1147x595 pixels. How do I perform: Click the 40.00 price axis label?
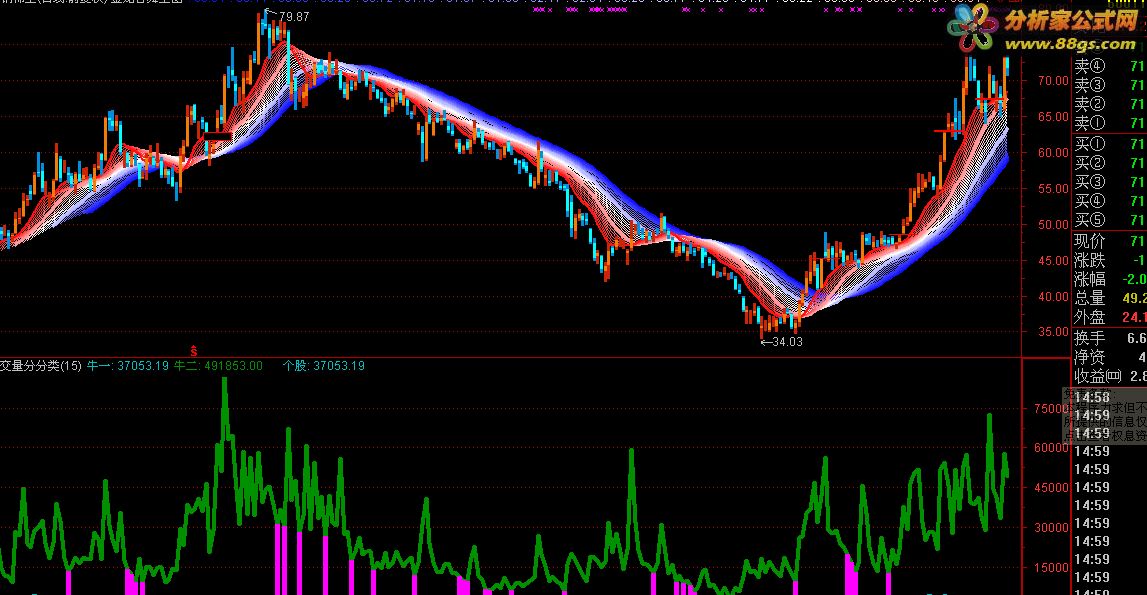point(1053,296)
